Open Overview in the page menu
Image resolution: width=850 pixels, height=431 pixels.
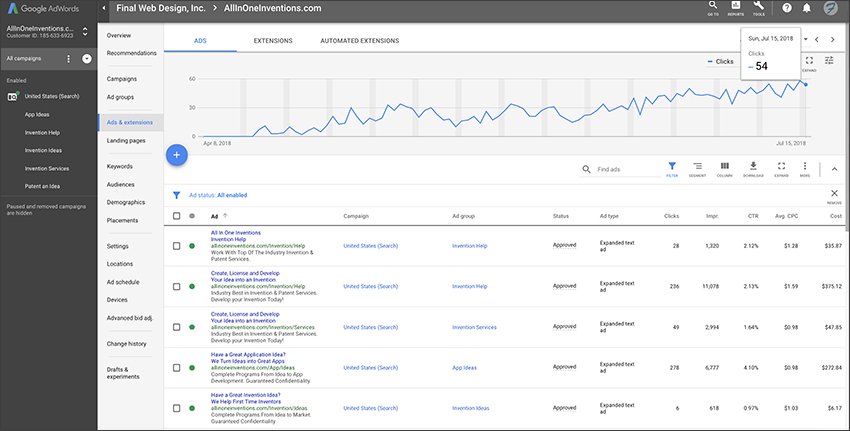pyautogui.click(x=119, y=35)
